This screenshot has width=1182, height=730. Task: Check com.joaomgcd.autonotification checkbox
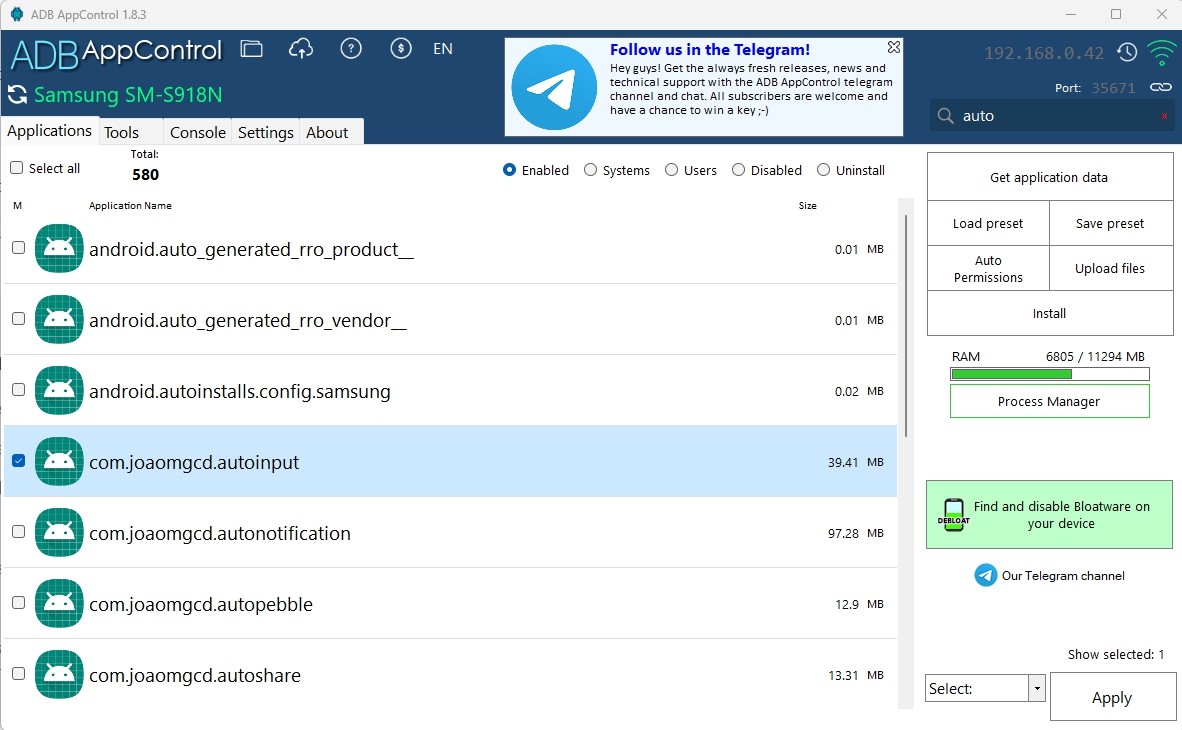coord(19,532)
